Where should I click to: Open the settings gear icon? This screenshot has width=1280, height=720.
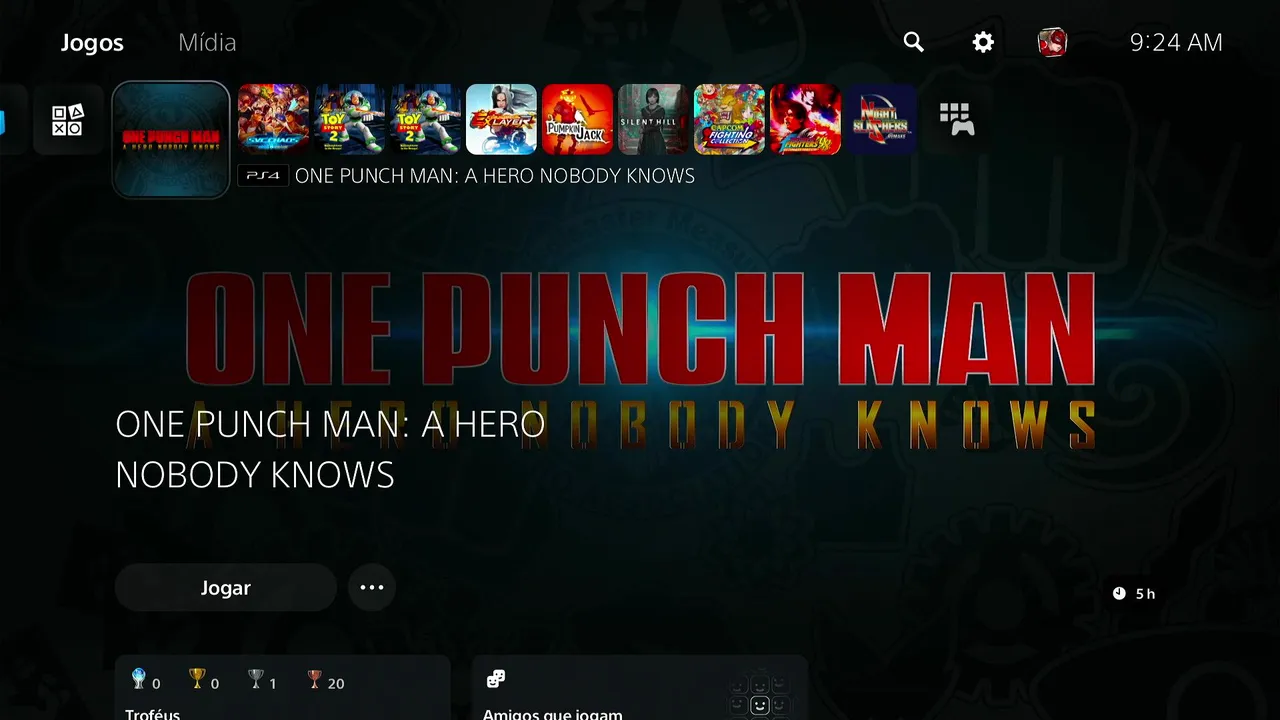click(x=983, y=42)
